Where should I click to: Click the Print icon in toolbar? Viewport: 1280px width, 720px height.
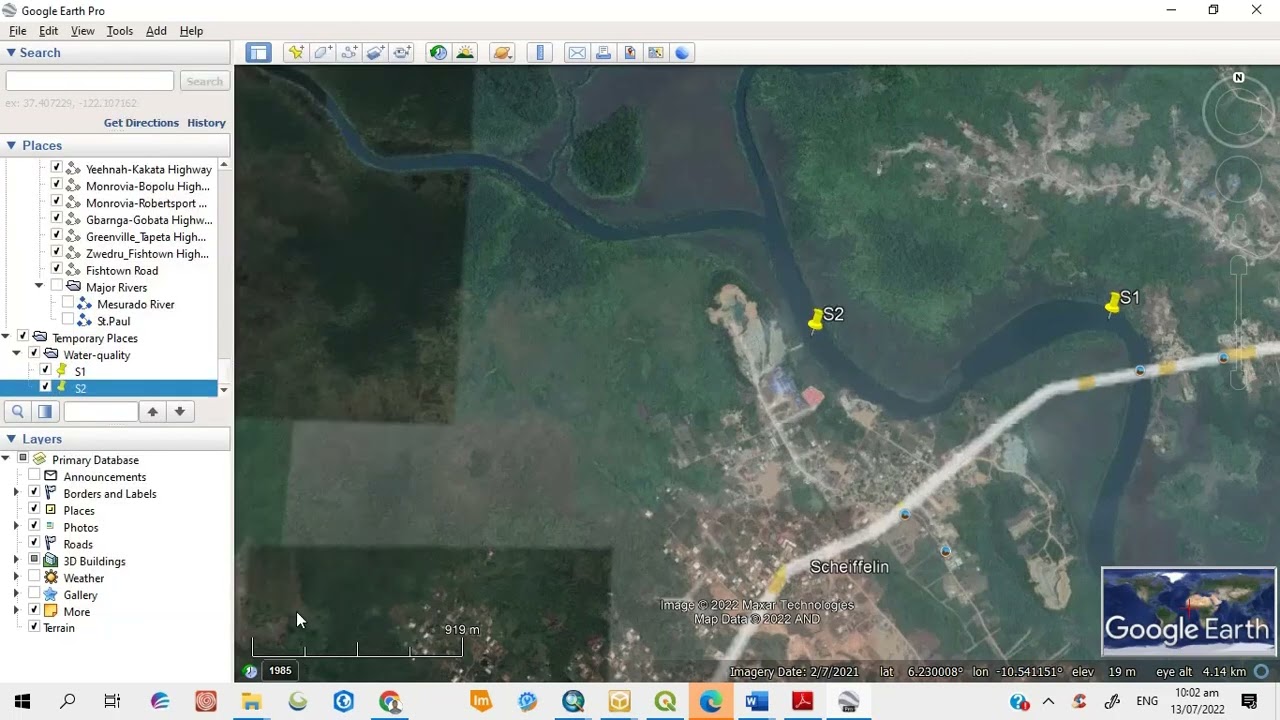(603, 53)
